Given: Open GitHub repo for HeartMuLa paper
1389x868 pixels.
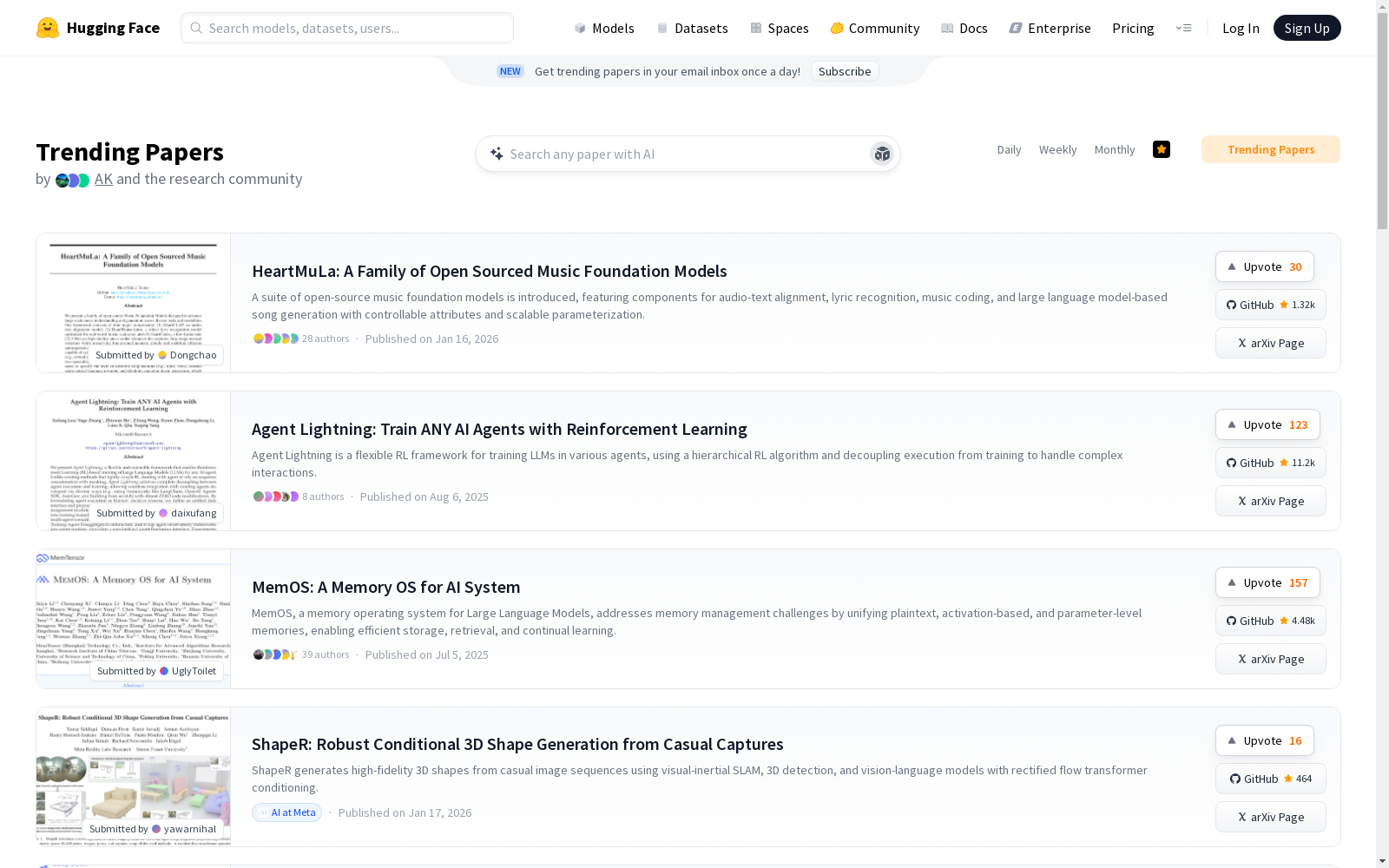Looking at the screenshot, I should (x=1270, y=305).
